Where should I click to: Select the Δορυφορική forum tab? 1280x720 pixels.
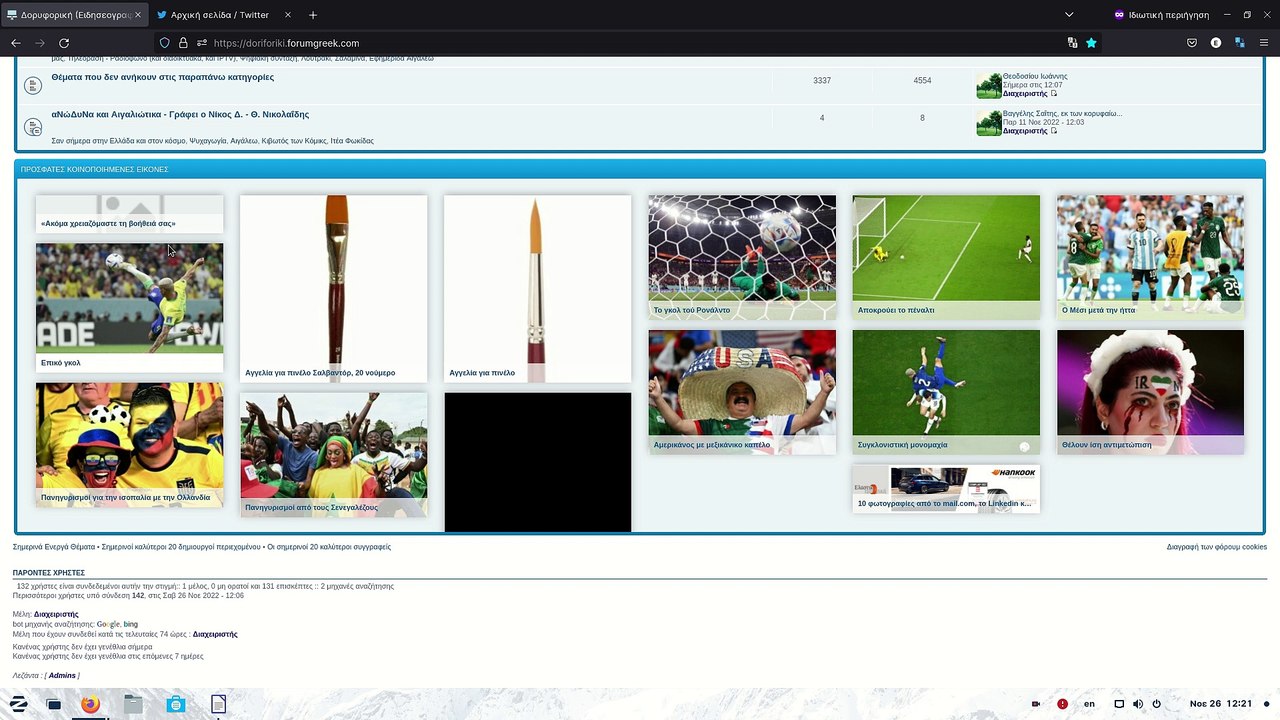coord(74,15)
